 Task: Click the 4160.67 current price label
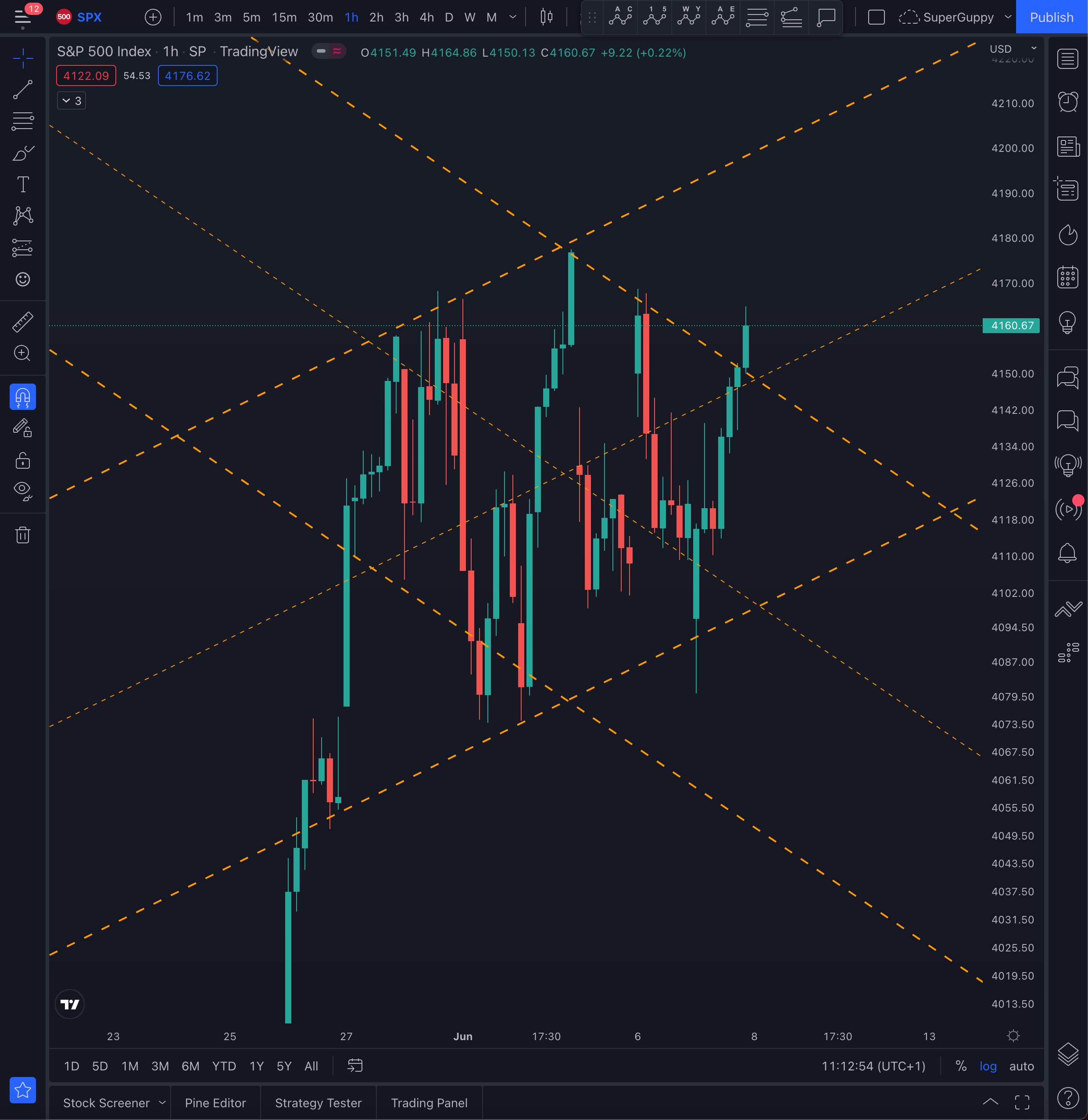click(1011, 325)
